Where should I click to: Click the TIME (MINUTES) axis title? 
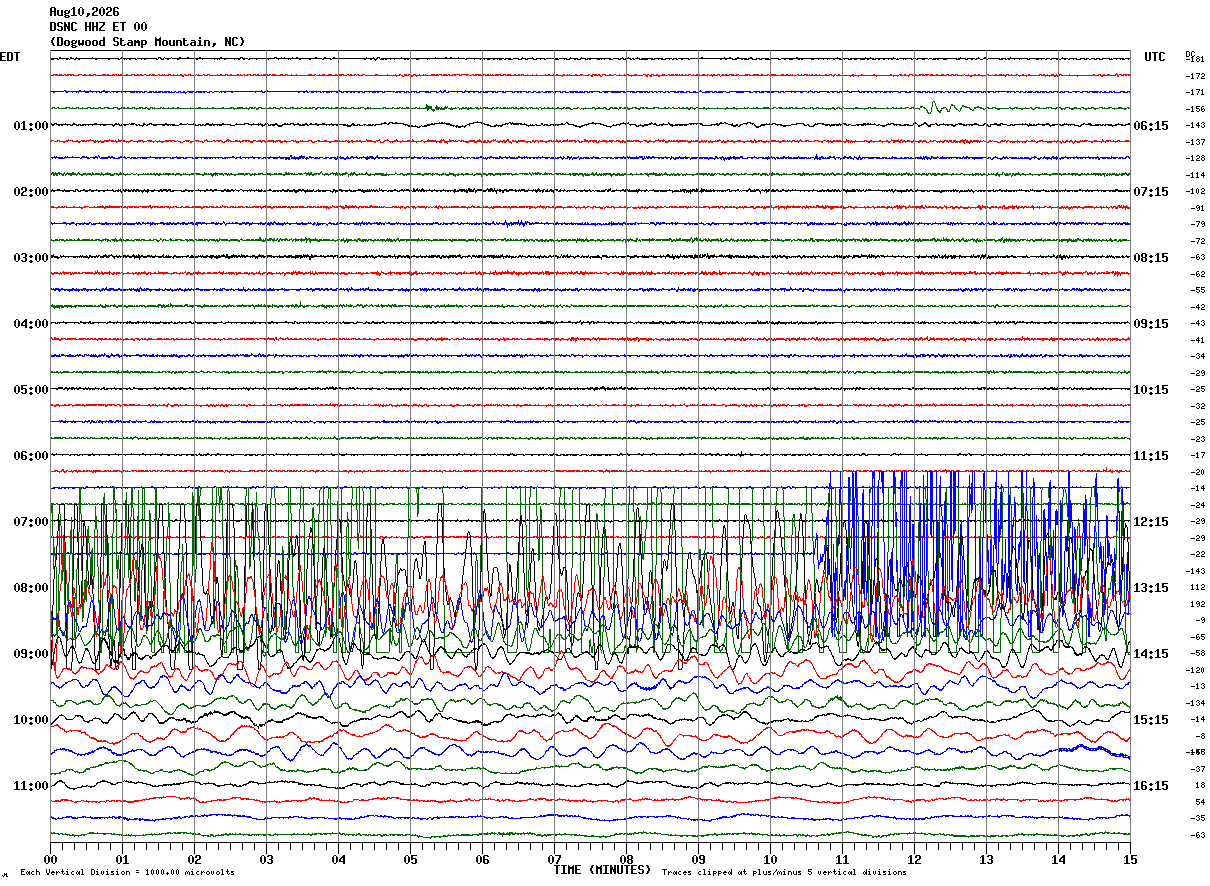tap(602, 870)
